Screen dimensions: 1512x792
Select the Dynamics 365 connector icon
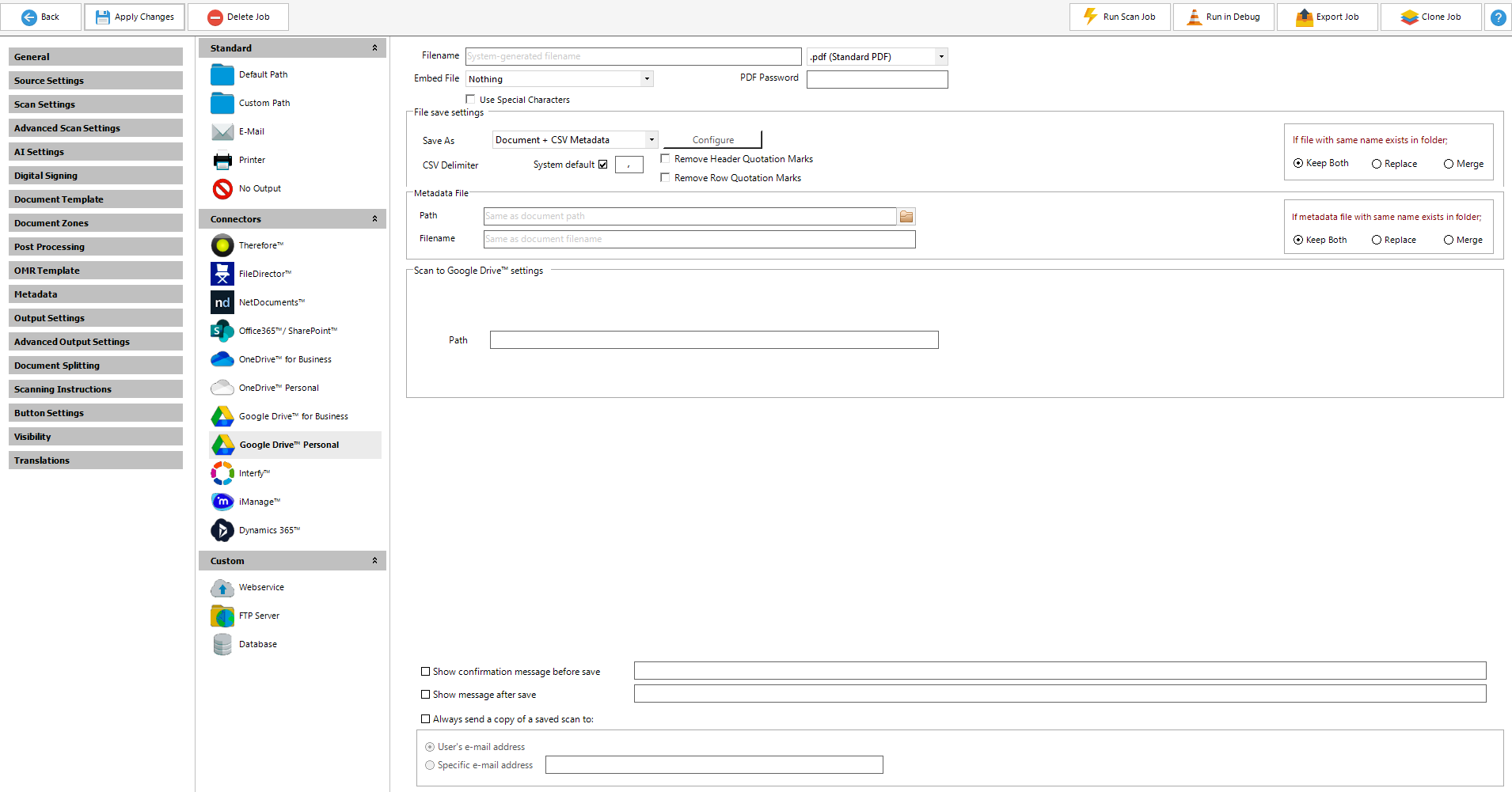point(222,530)
